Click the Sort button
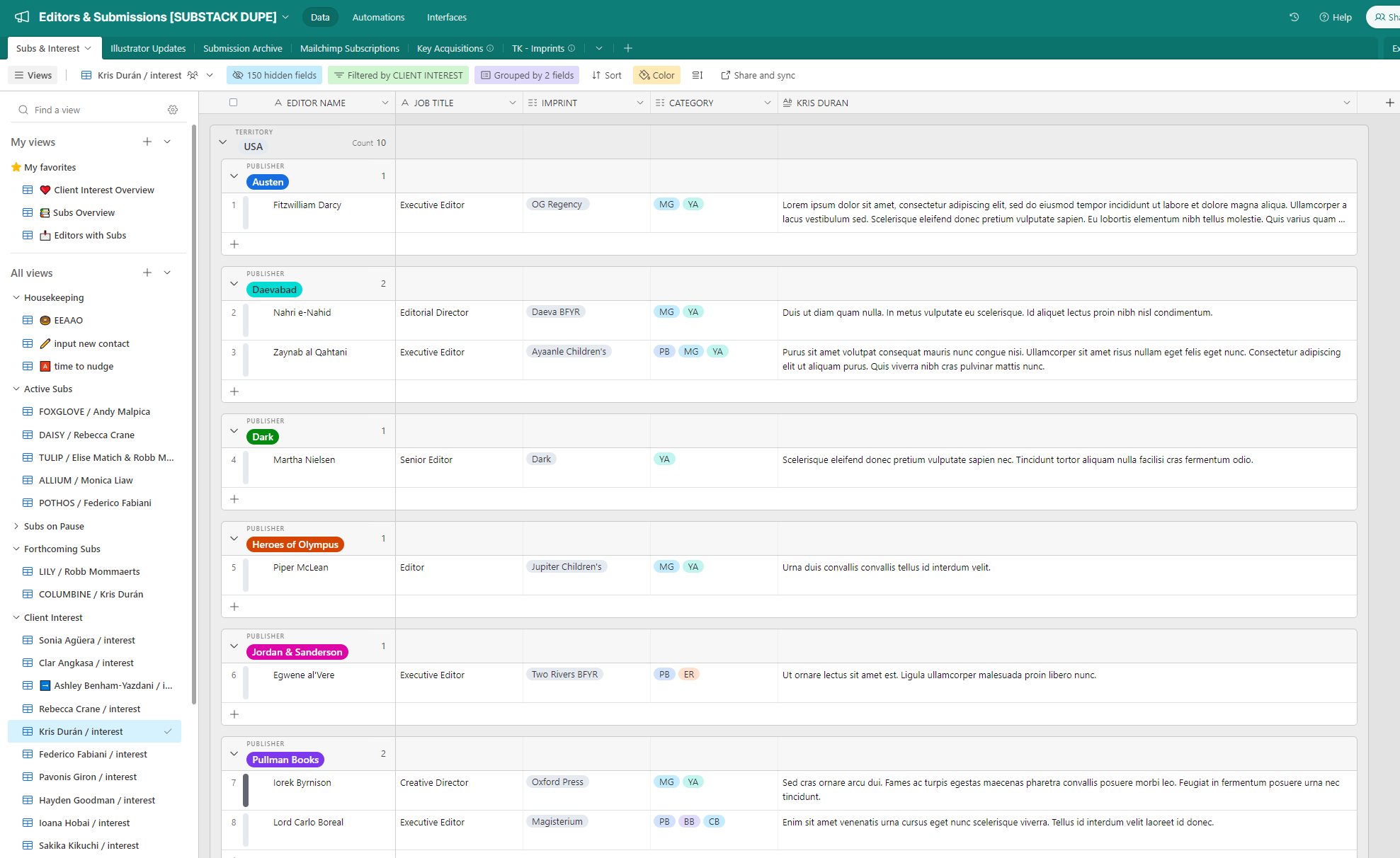Screen dimensions: 1400x858 point(607,75)
